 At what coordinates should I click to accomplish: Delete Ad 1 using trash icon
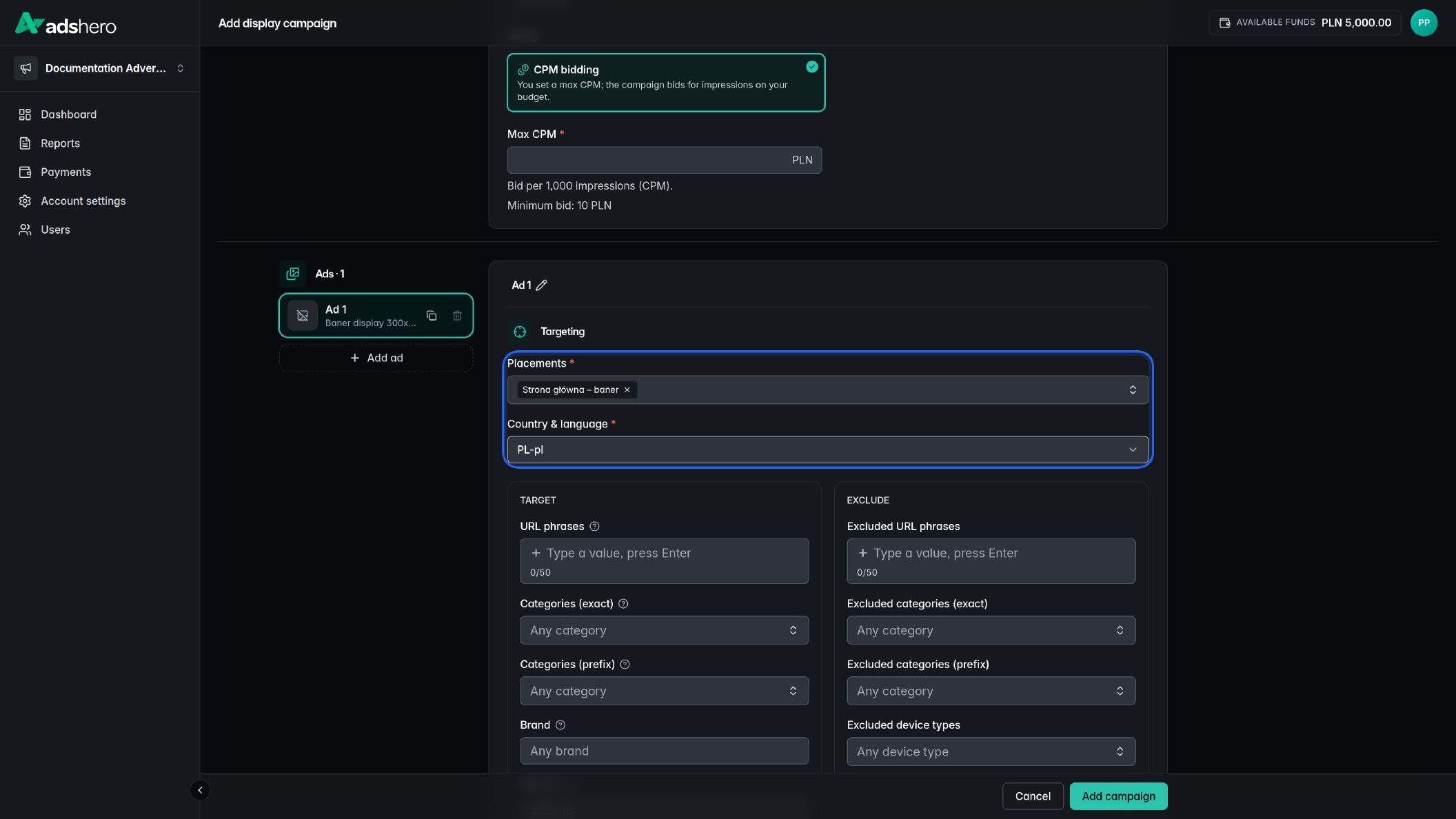(x=457, y=316)
